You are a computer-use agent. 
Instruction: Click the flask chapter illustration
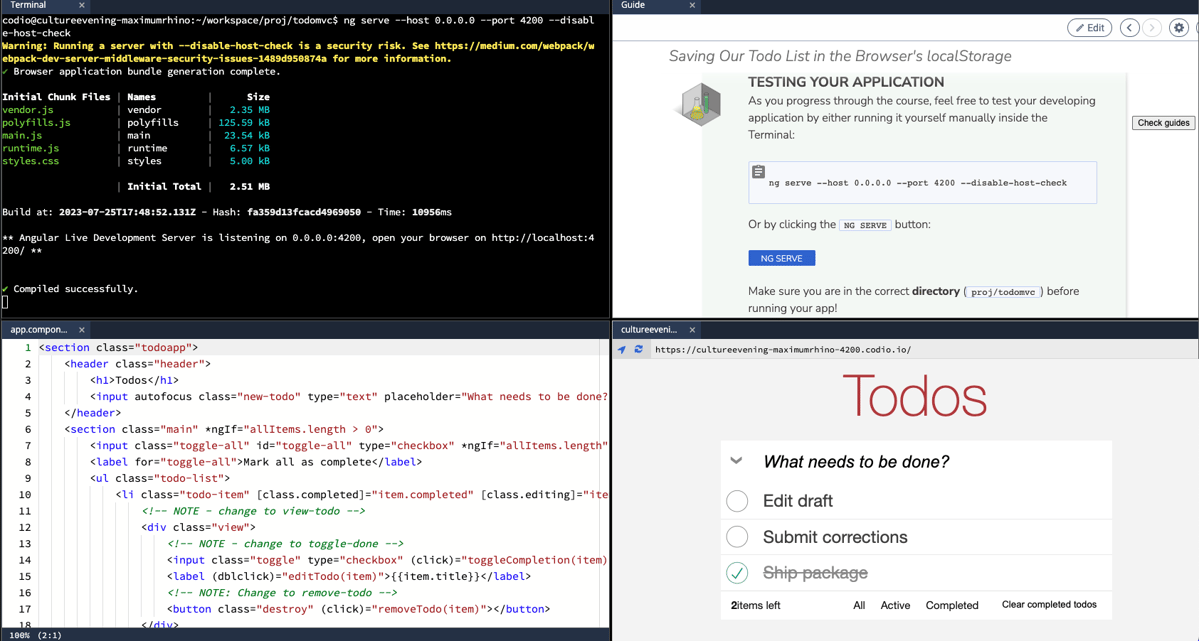pyautogui.click(x=700, y=104)
